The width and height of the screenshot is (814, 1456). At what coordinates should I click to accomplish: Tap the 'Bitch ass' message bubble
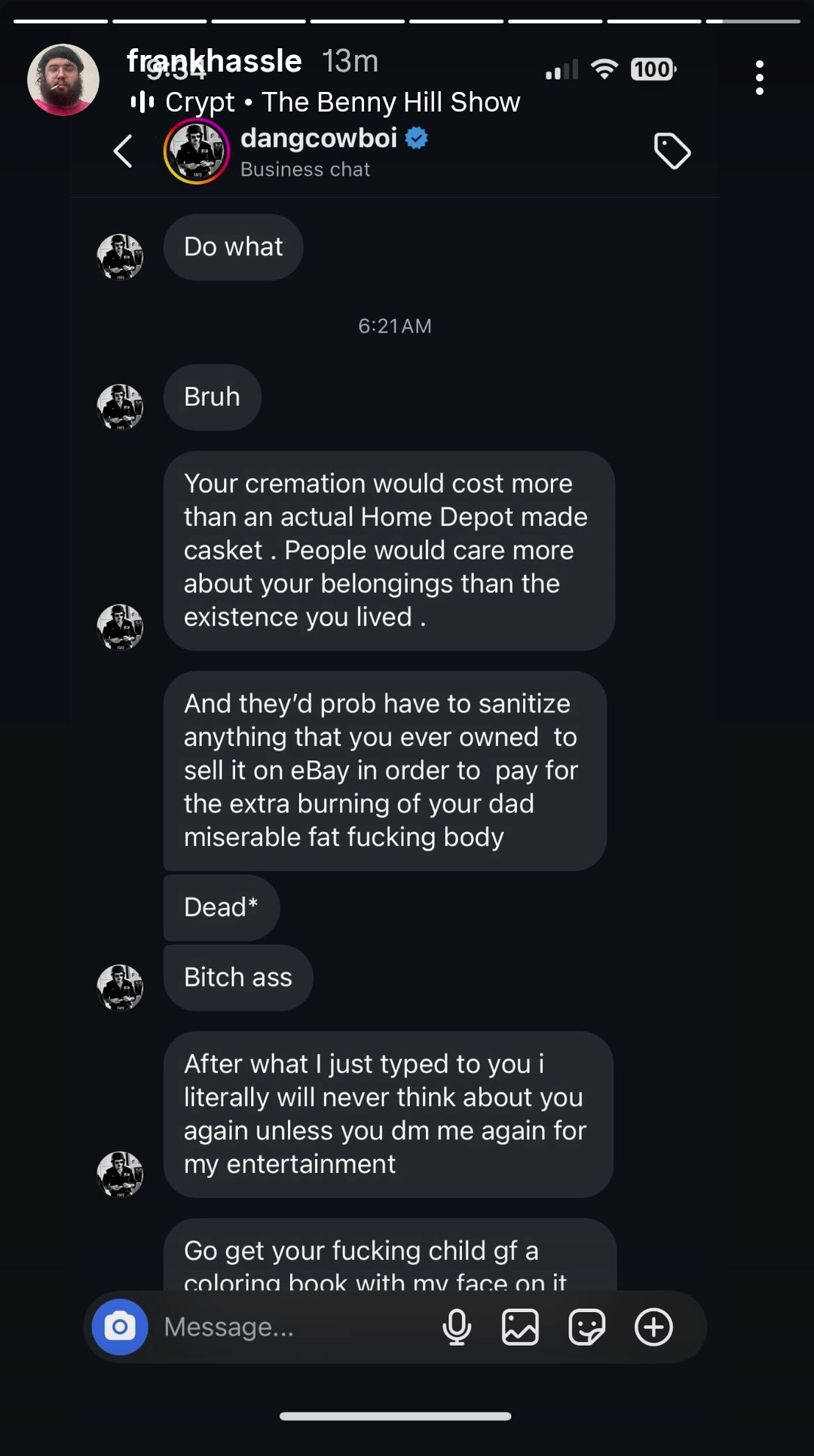[x=237, y=977]
